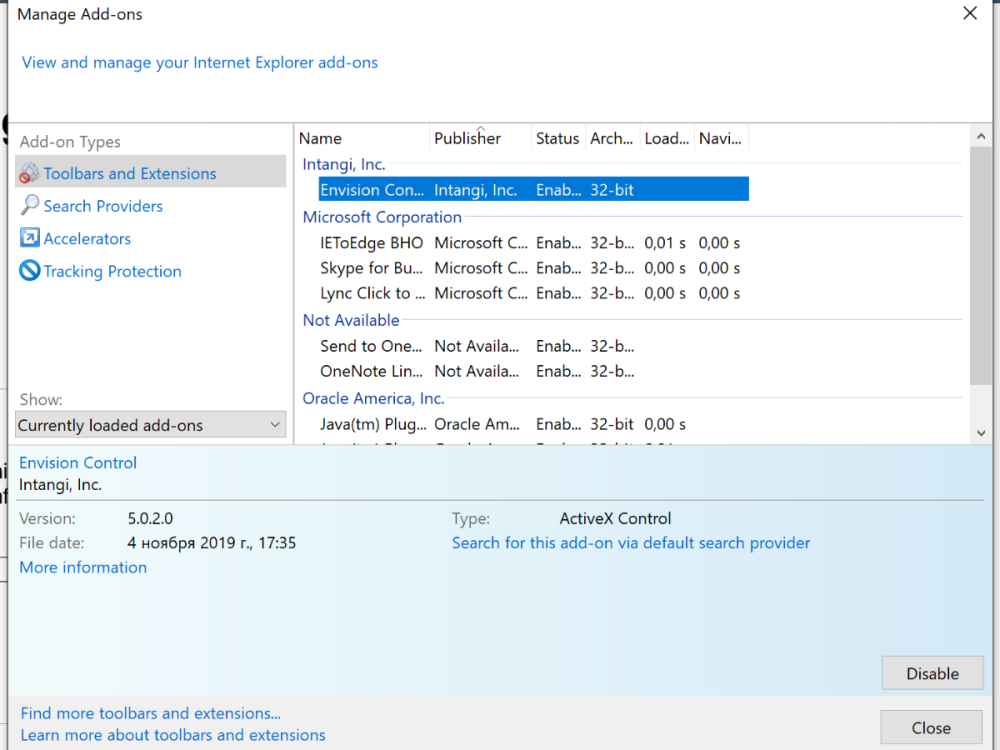Open Learn more about toolbars link

173,735
